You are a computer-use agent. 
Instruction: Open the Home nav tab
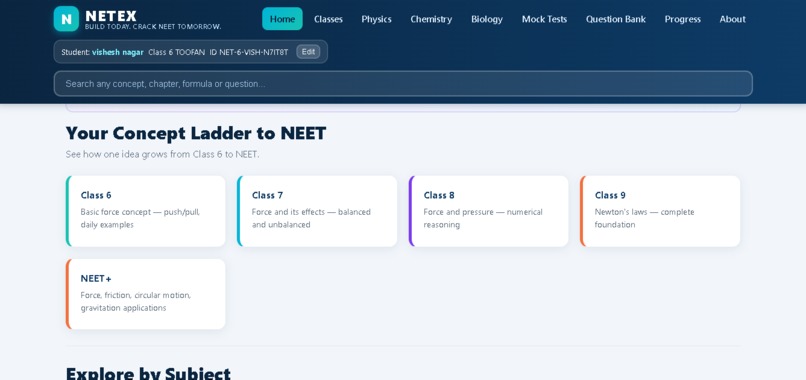point(282,19)
